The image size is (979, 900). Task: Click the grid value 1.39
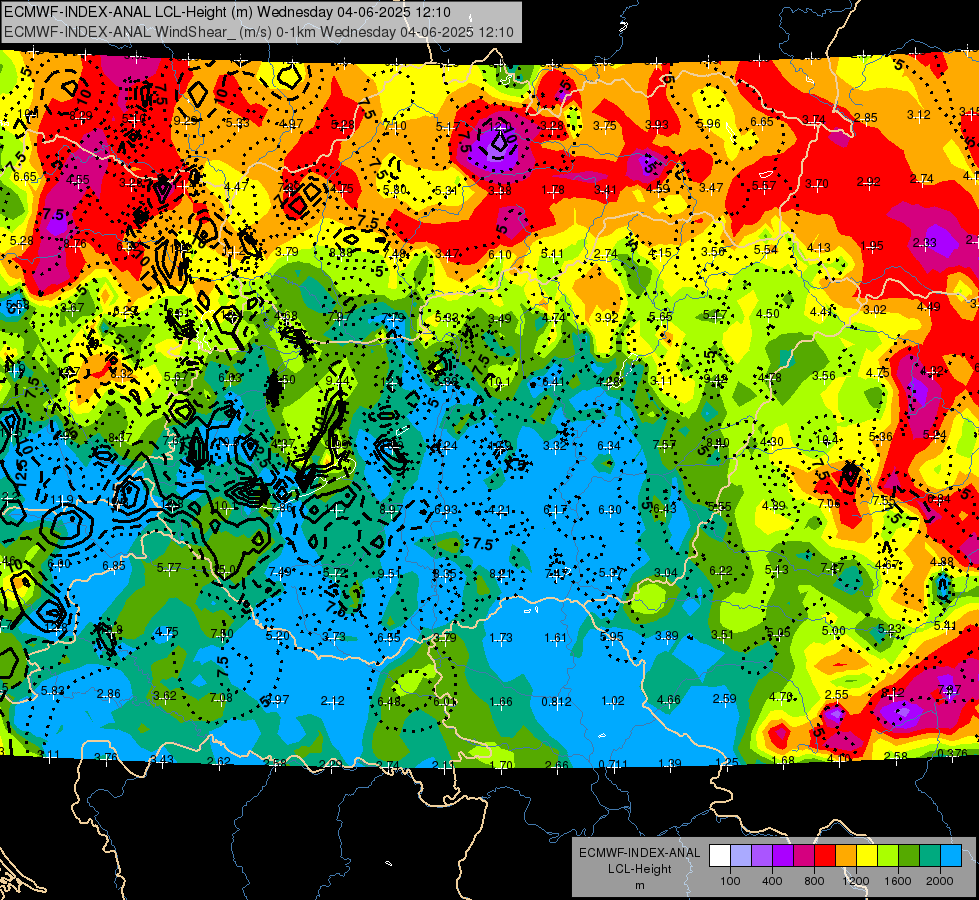pos(669,763)
